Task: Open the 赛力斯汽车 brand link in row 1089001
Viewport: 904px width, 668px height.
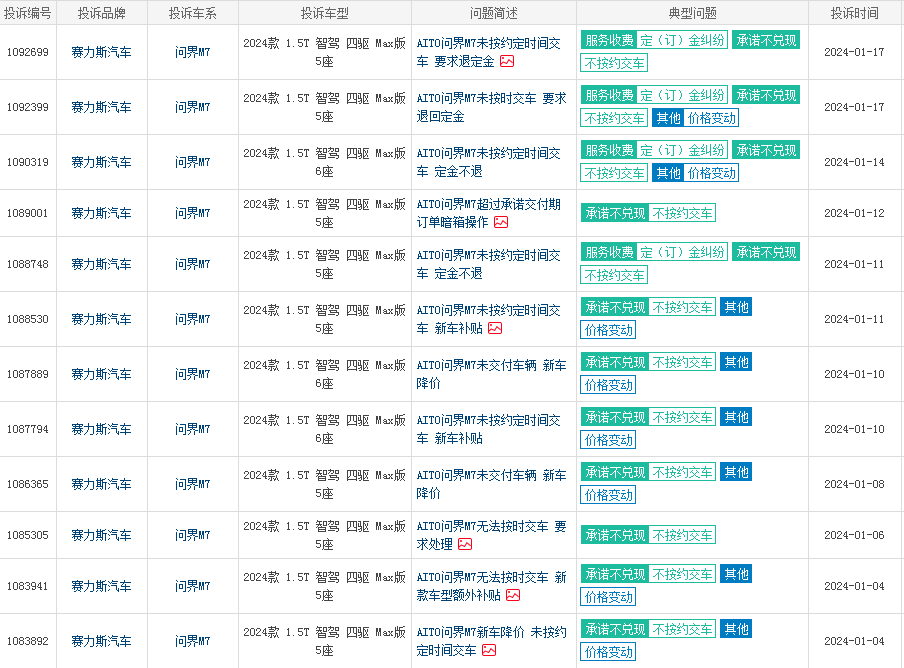Action: (101, 213)
